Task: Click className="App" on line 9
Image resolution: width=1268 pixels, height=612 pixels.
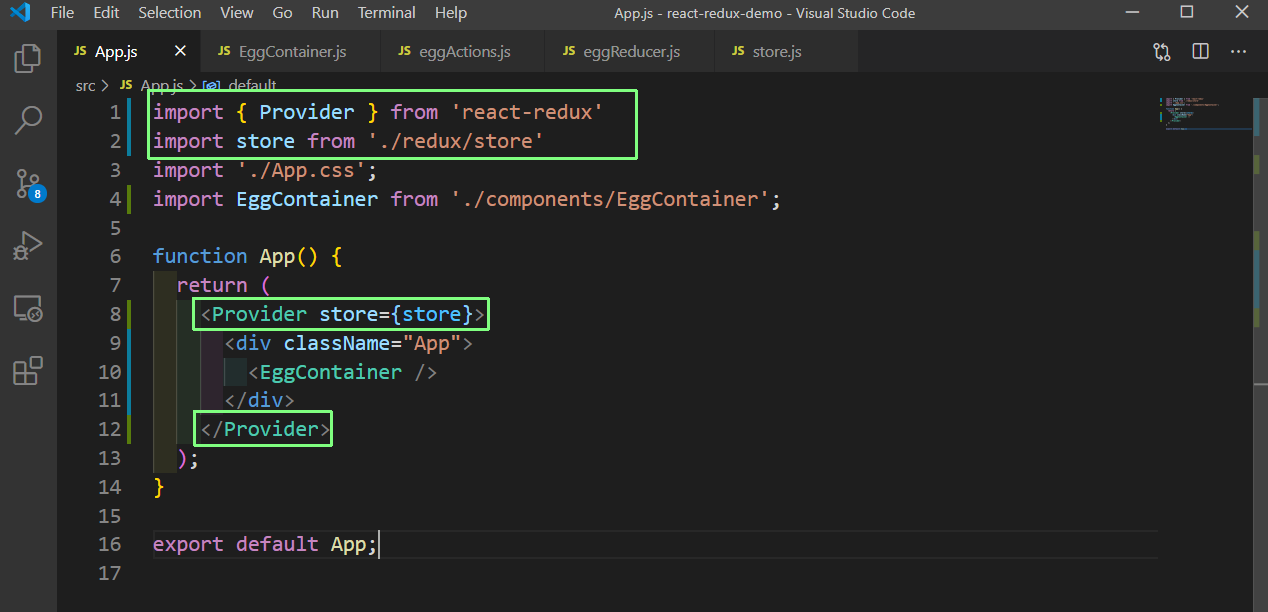Action: [x=372, y=343]
